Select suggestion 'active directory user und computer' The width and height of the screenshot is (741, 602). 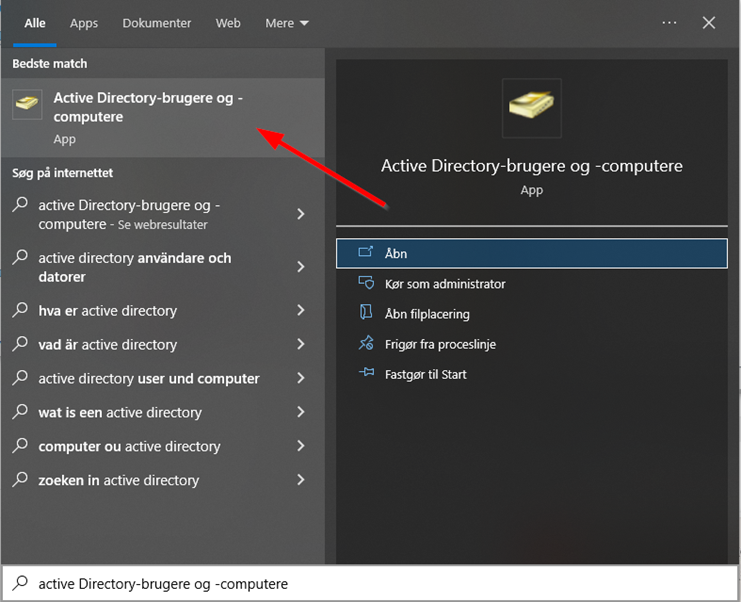[x=163, y=378]
